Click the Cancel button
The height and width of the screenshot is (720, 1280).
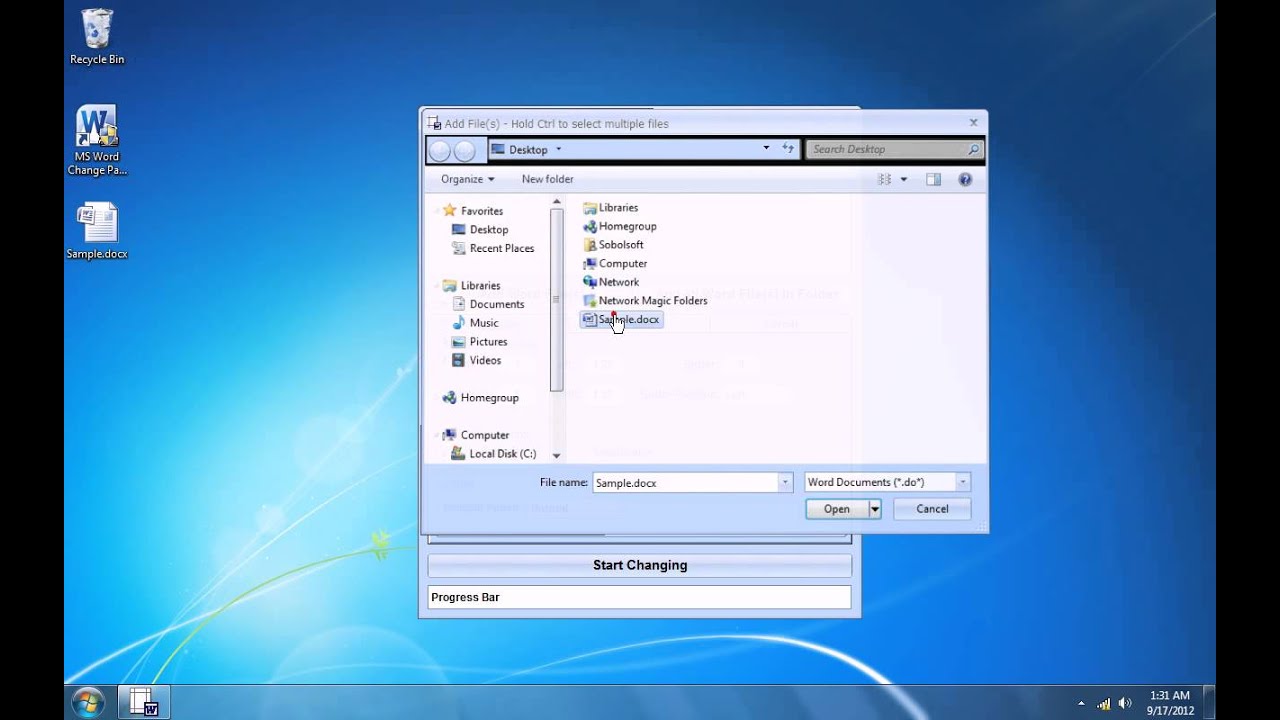point(932,509)
